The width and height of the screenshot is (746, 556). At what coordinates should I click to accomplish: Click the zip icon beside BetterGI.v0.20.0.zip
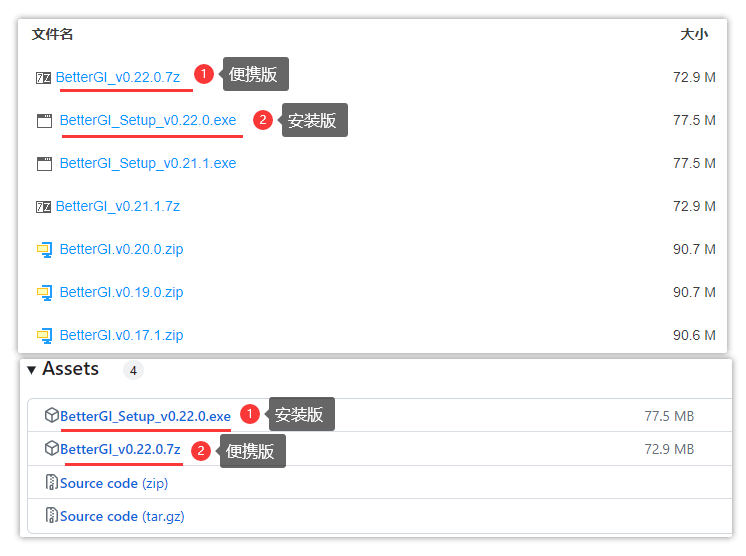pos(44,249)
